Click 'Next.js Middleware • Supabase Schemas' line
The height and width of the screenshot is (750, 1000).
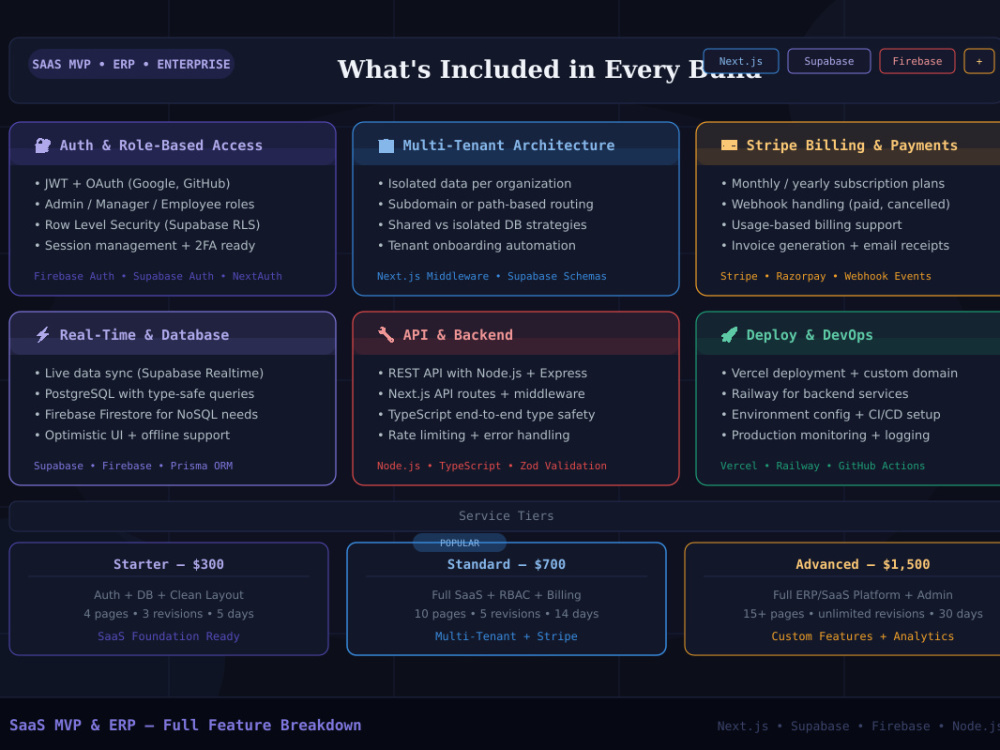[491, 276]
